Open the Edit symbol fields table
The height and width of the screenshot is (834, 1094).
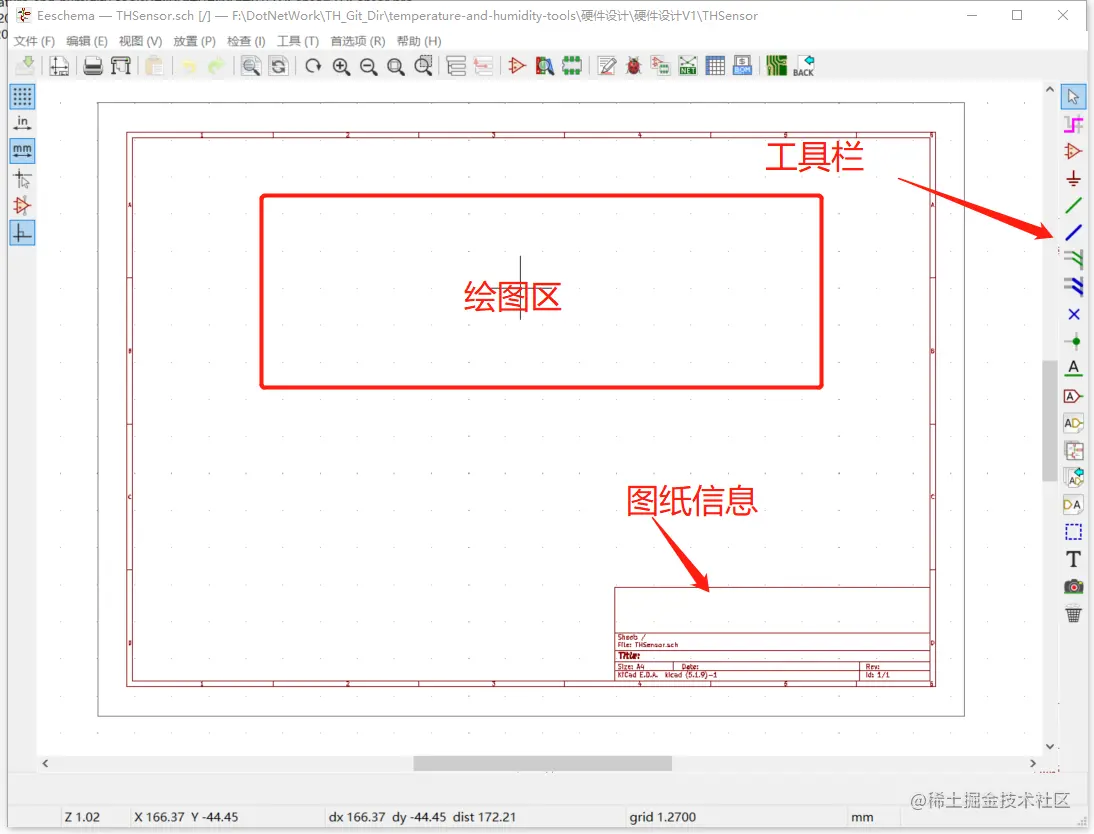(715, 66)
